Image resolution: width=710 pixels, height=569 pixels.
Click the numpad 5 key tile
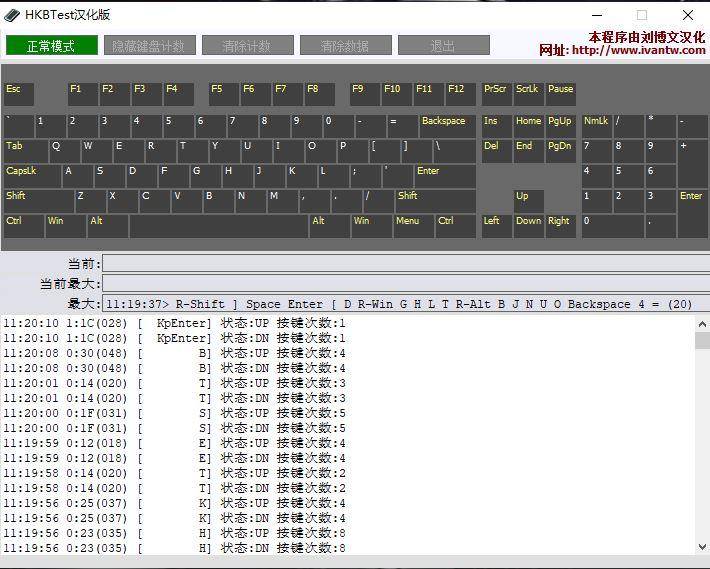click(629, 176)
